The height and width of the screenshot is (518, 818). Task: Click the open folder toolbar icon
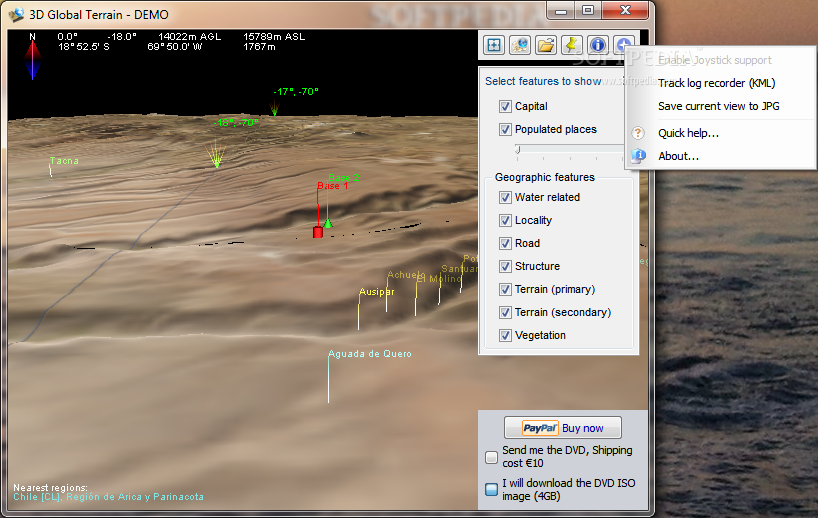[x=546, y=45]
